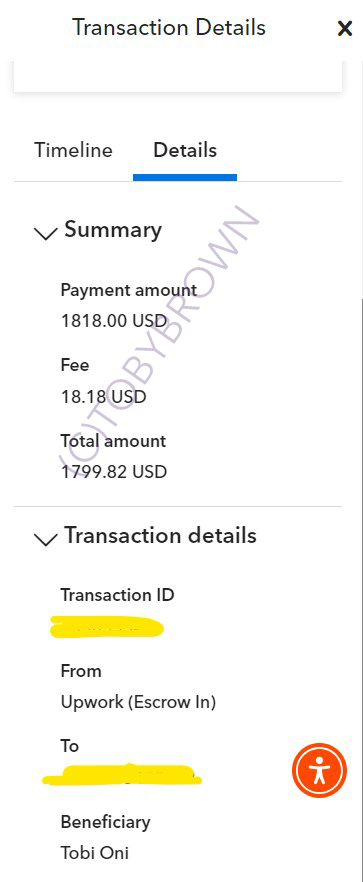This screenshot has width=363, height=882.
Task: Click the vertical scrollbar on right edge
Action: 362,591
